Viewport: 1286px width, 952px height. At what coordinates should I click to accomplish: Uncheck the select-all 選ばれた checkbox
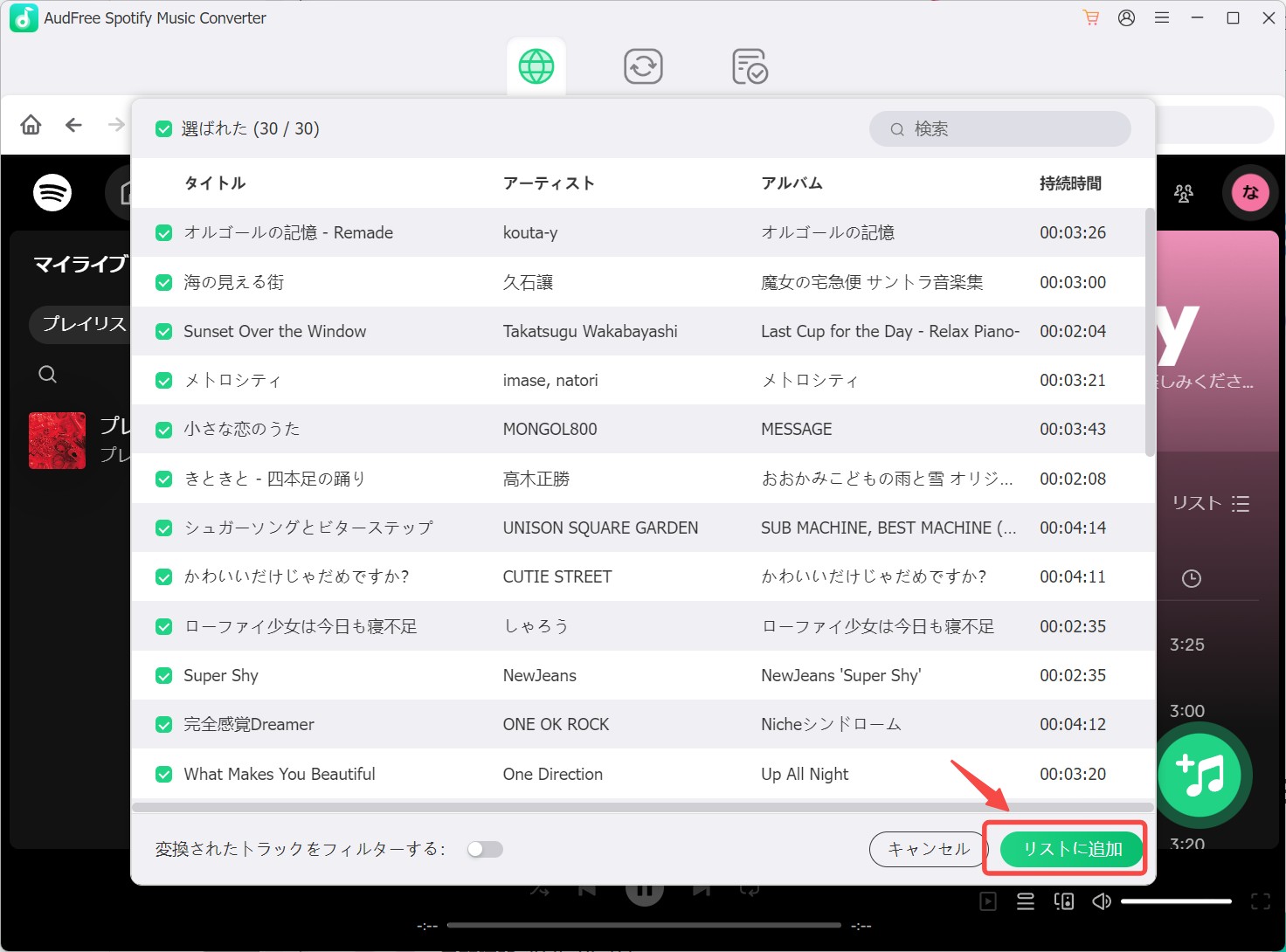[163, 129]
